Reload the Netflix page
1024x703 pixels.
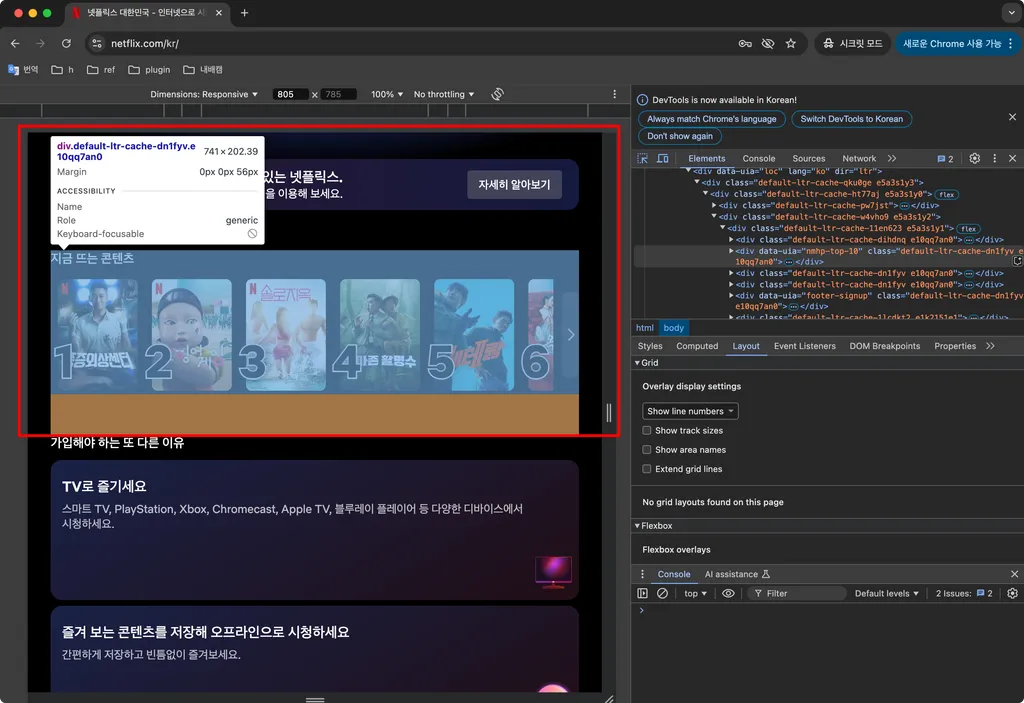(x=66, y=43)
